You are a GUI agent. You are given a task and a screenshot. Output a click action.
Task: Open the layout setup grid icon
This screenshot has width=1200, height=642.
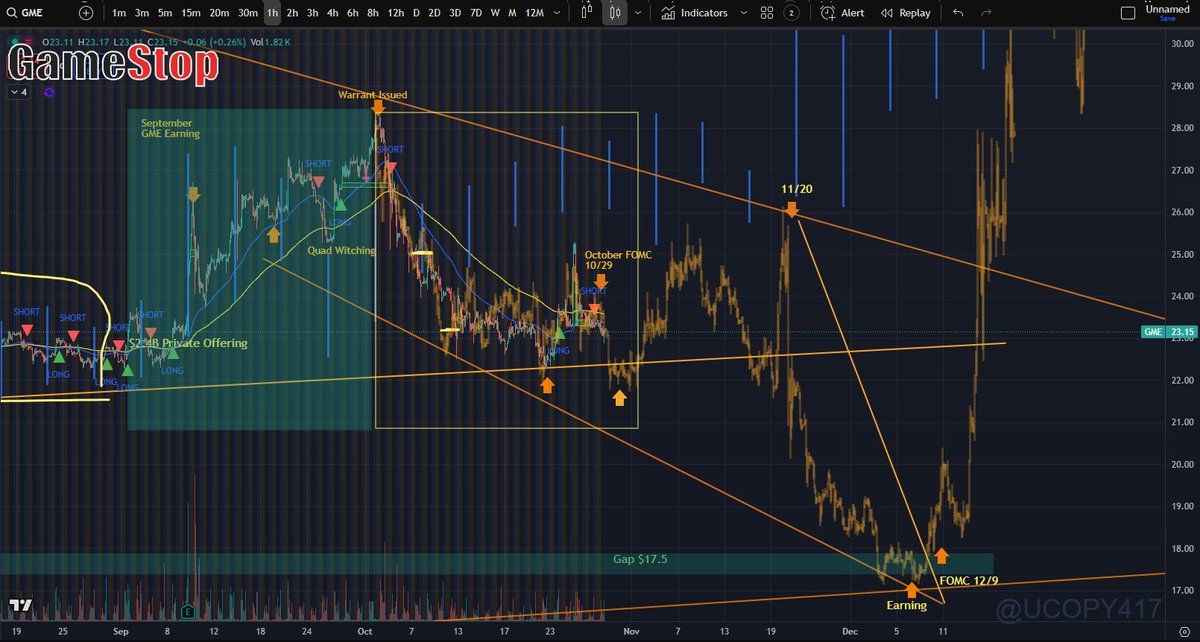768,13
